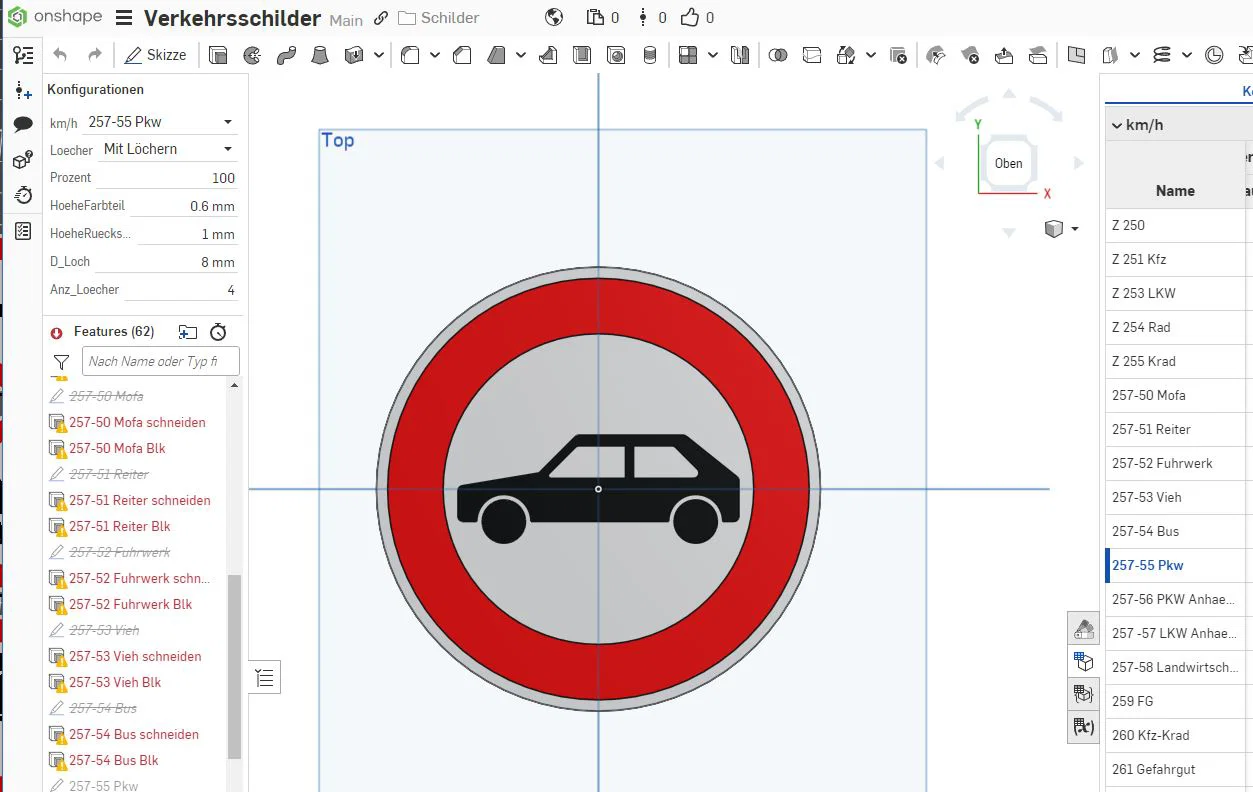Click the feature search input field
This screenshot has height=792, width=1253.
point(160,361)
